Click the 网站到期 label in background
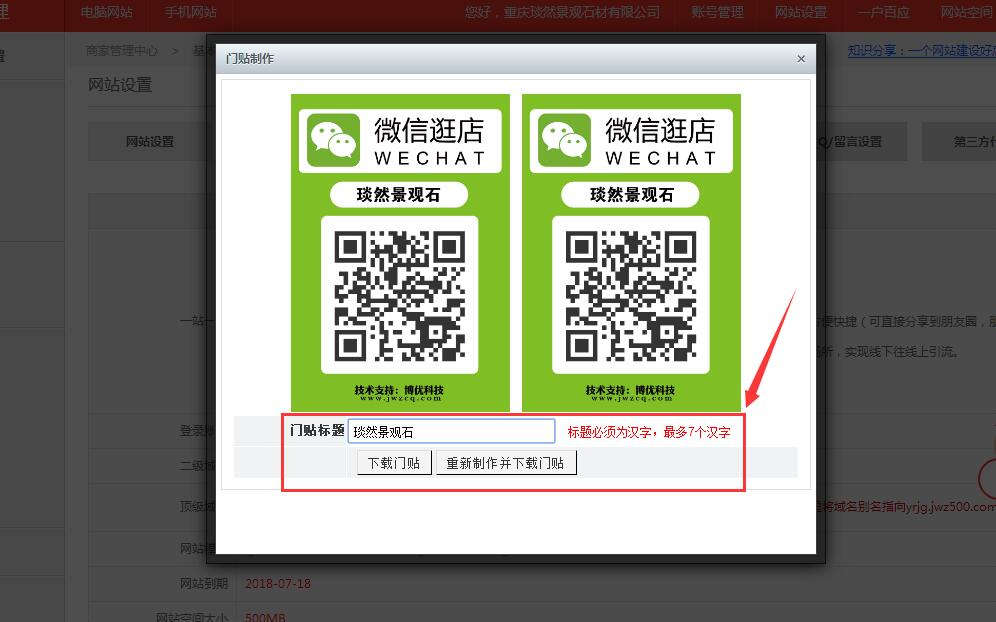 (x=204, y=583)
